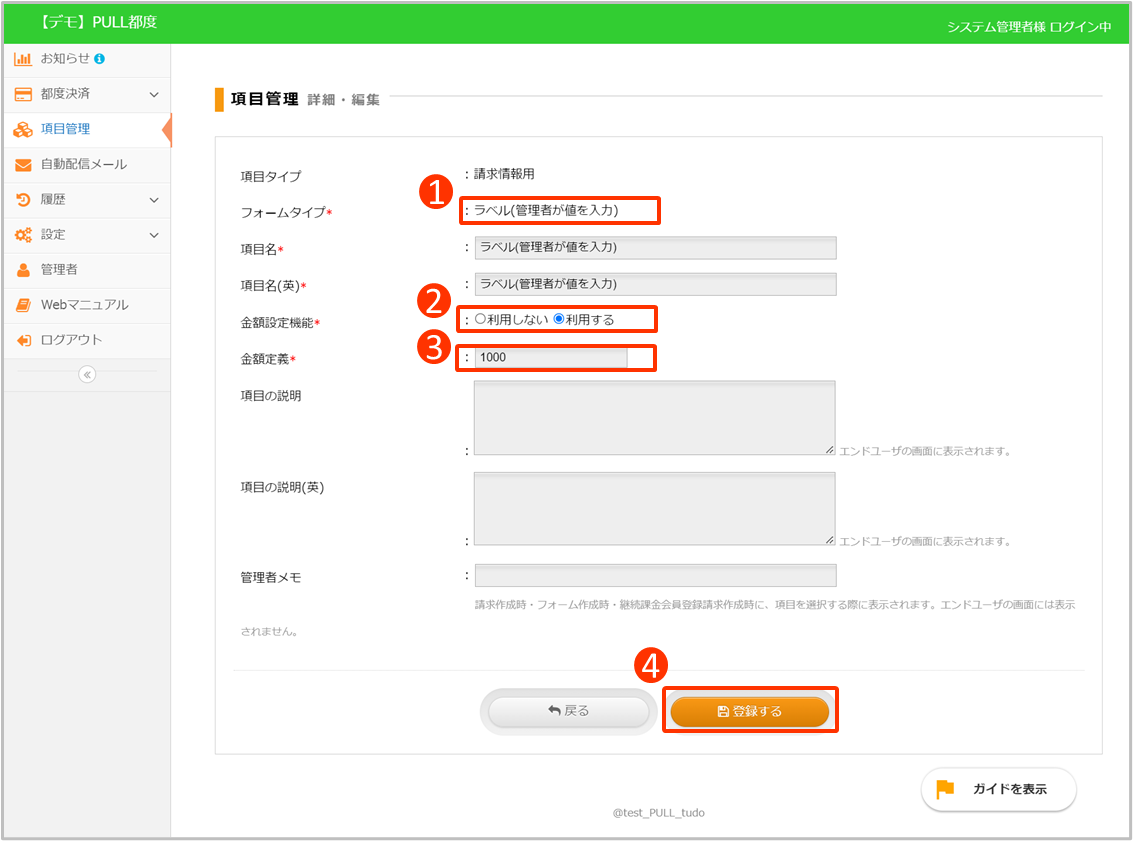
Task: Click the 自動配信メール envelope icon
Action: click(x=23, y=165)
